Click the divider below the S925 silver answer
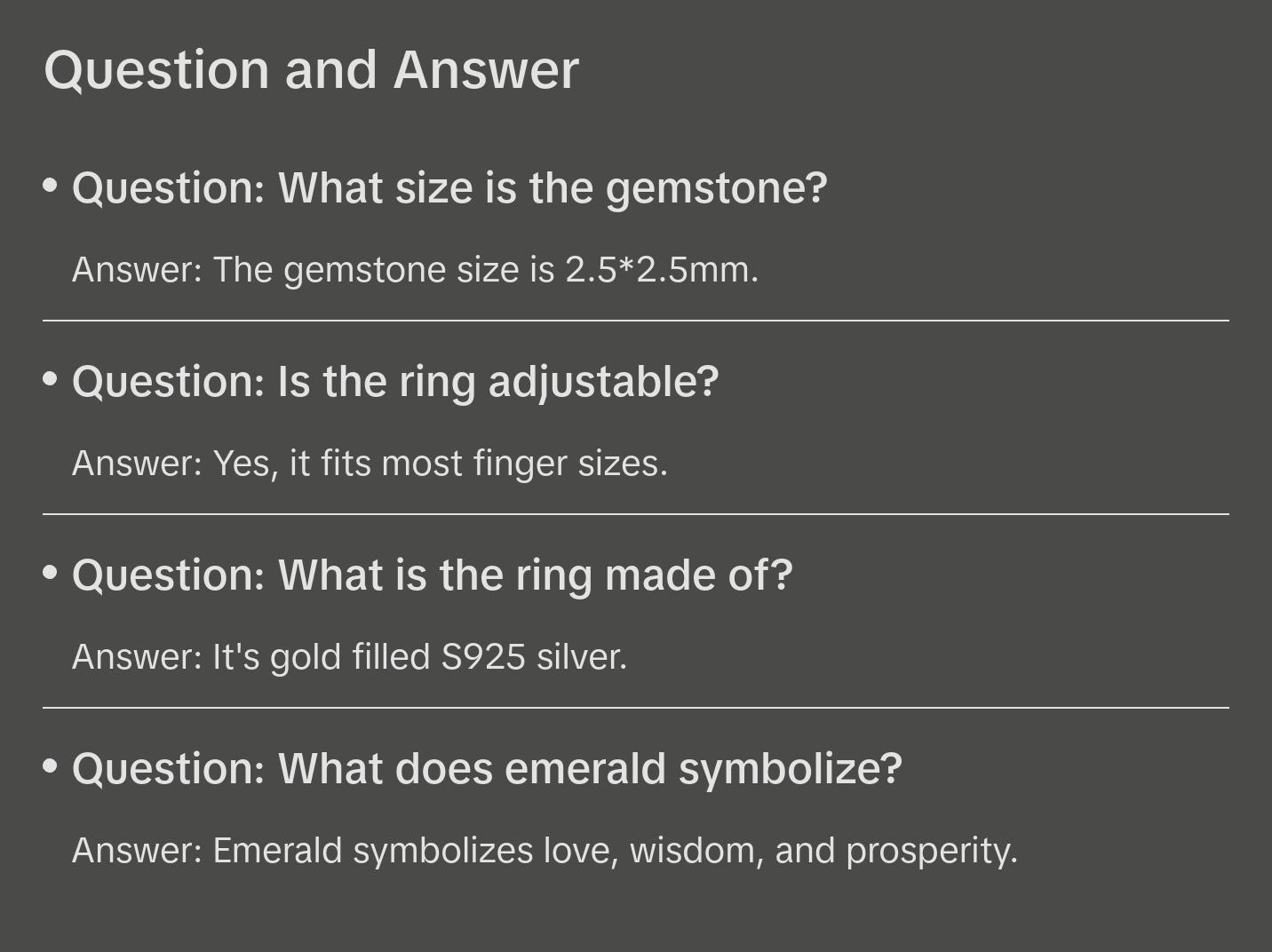 [x=636, y=708]
